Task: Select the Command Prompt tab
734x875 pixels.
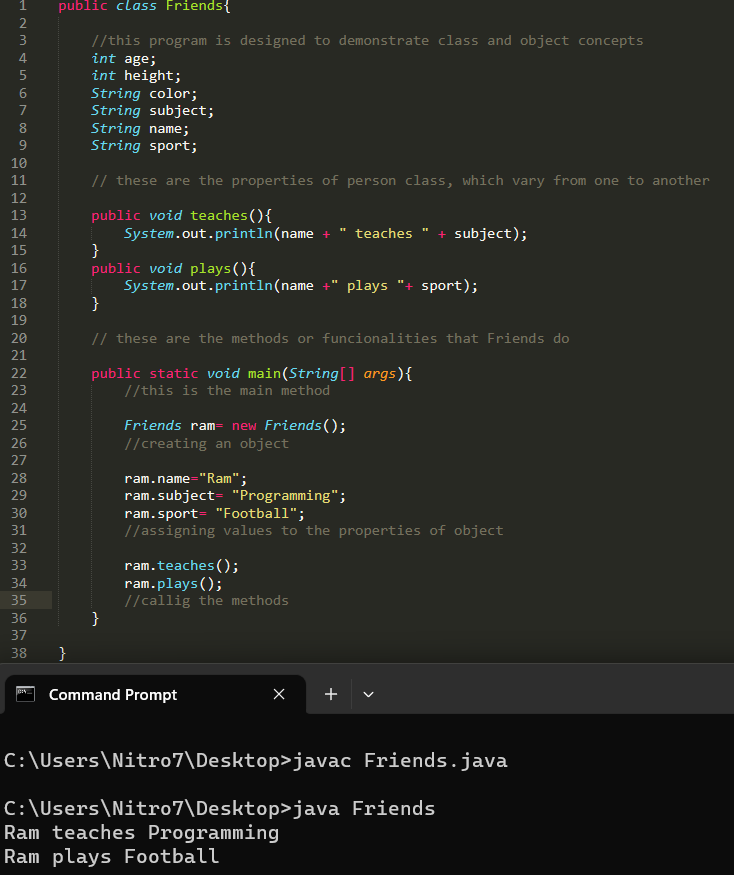Action: [155, 694]
